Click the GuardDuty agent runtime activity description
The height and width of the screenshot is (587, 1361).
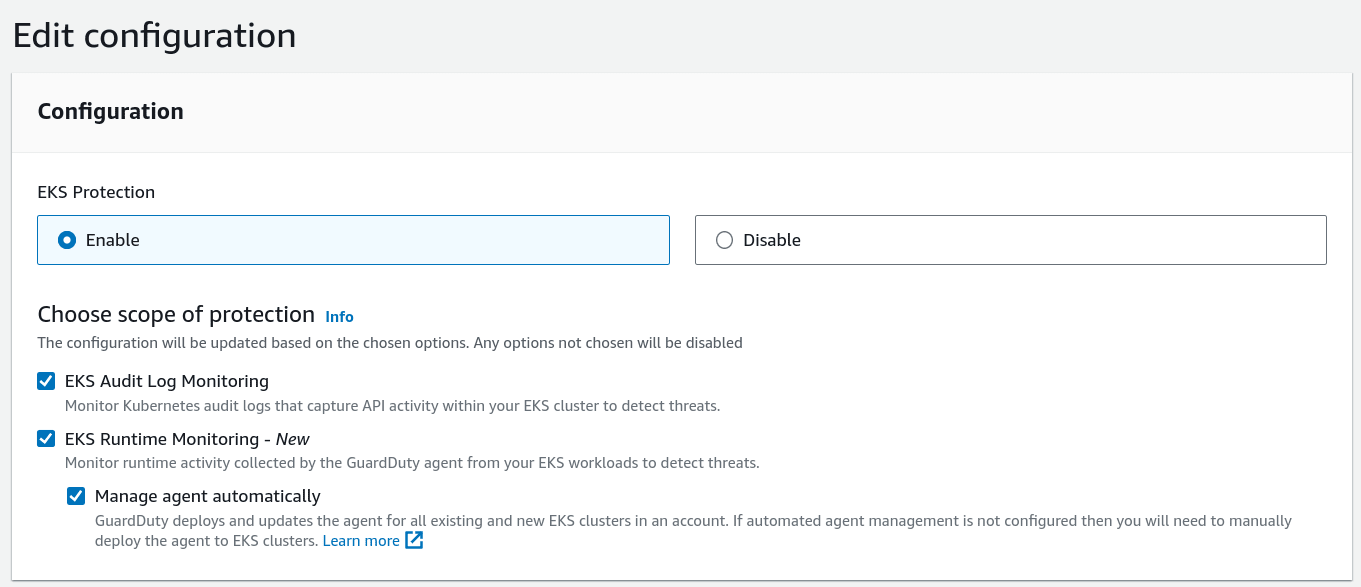tap(412, 463)
